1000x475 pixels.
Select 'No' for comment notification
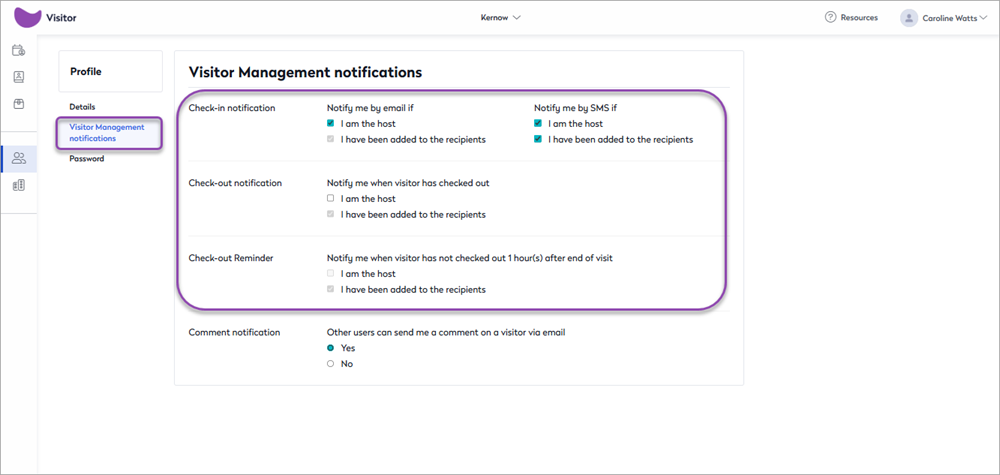pyautogui.click(x=331, y=364)
